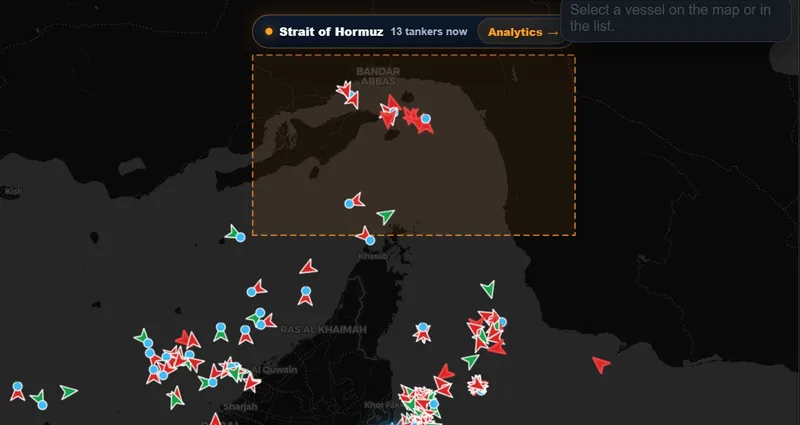
Task: Select green vessel east of the Khasab peninsula
Action: 488,289
